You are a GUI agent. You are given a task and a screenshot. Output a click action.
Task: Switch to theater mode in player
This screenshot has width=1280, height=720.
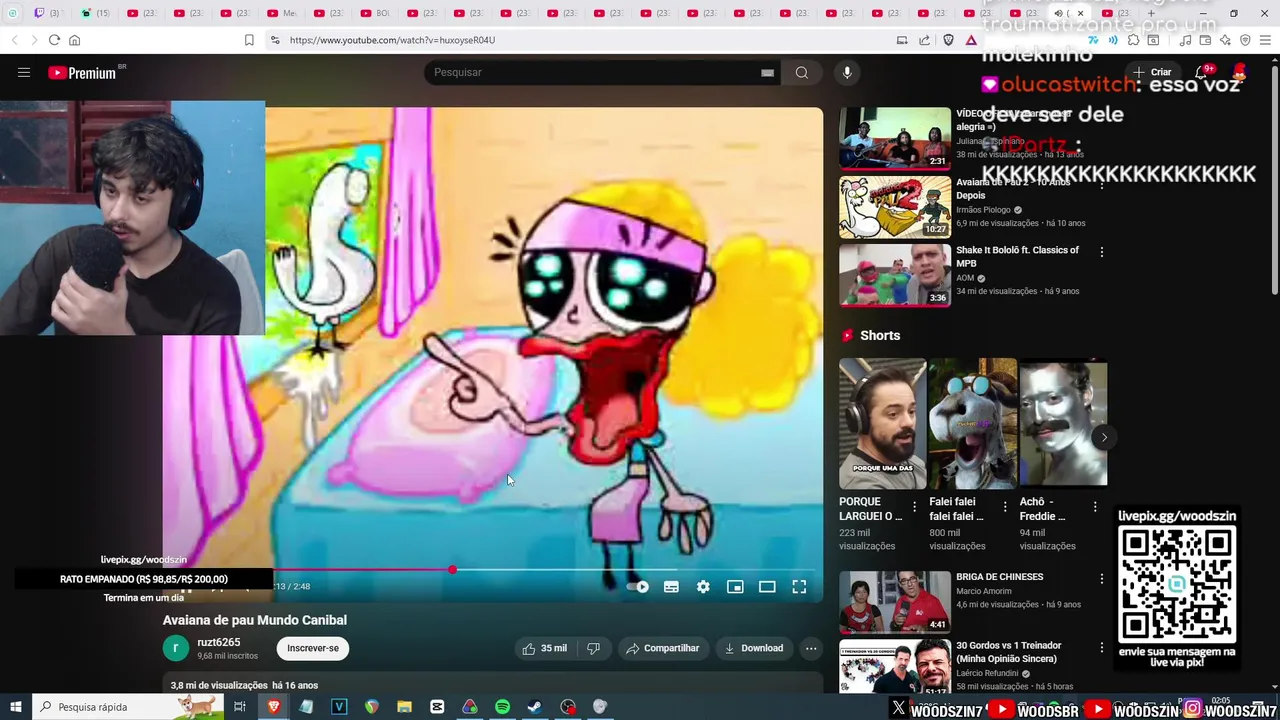click(767, 587)
